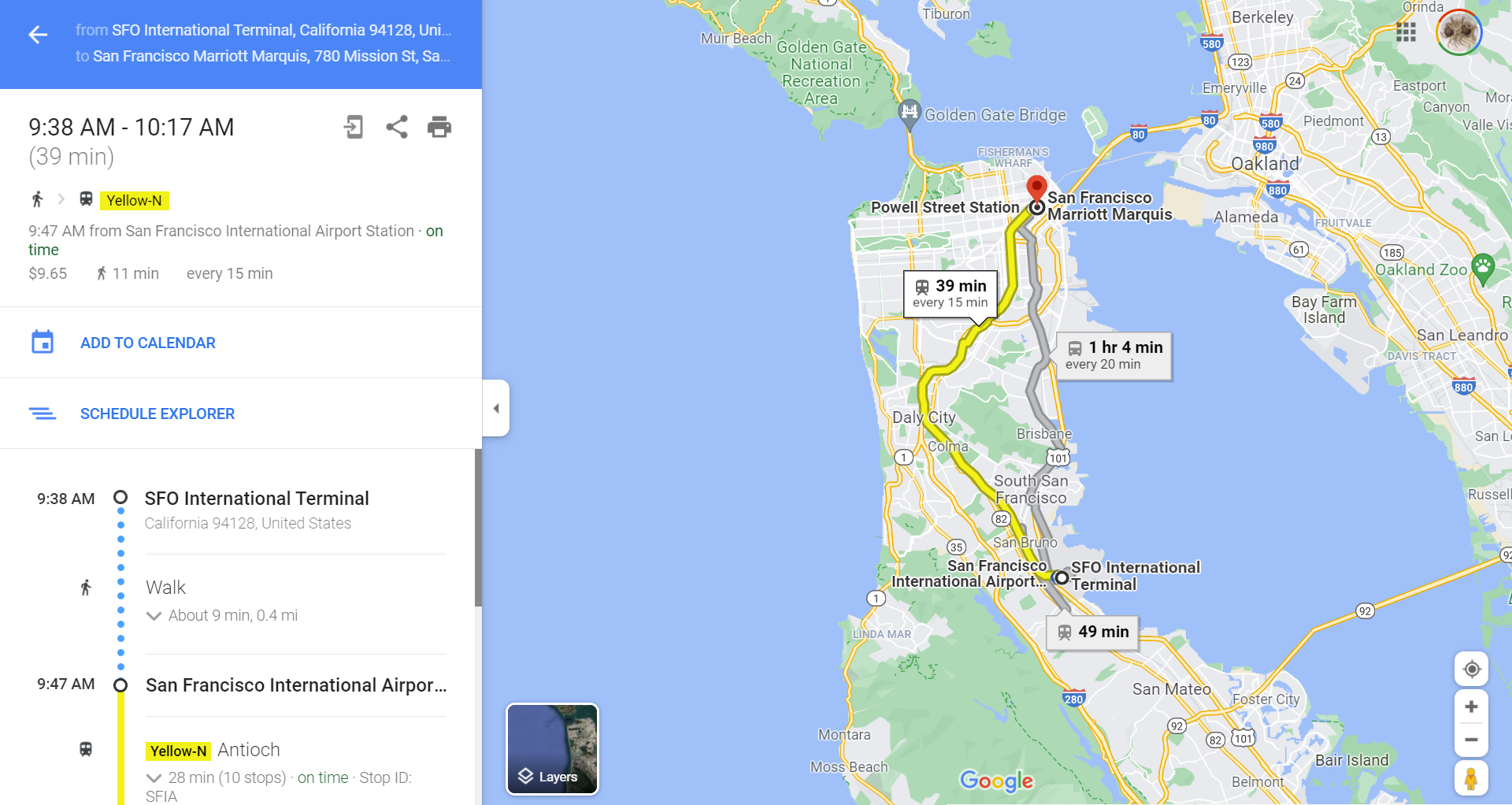This screenshot has height=805, width=1512.
Task: Click the Golden Gate Bridge map marker
Action: [x=910, y=113]
